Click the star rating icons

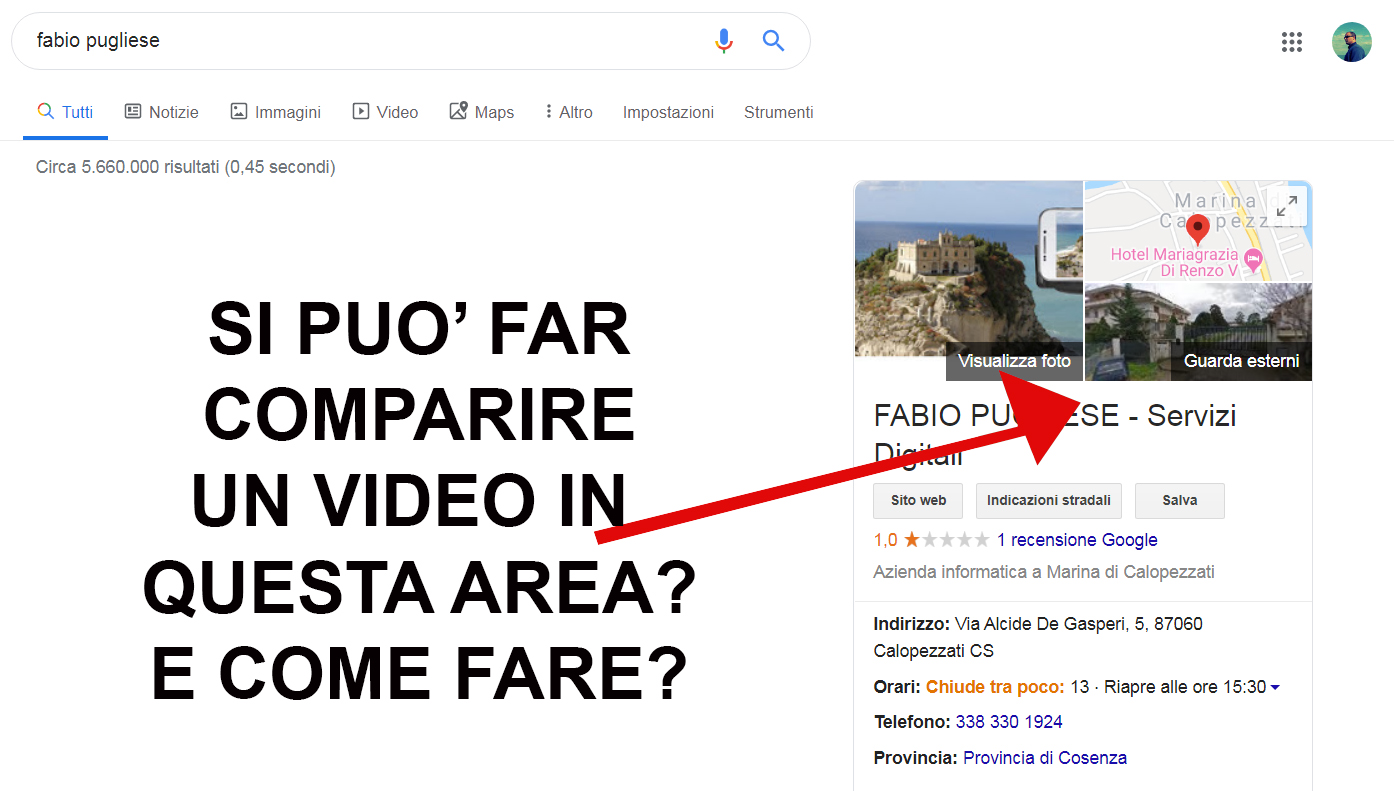946,540
